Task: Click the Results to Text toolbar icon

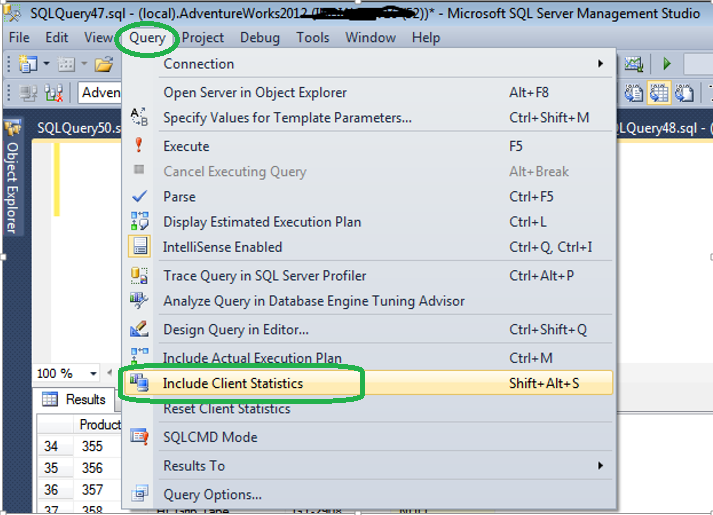Action: pyautogui.click(x=633, y=93)
